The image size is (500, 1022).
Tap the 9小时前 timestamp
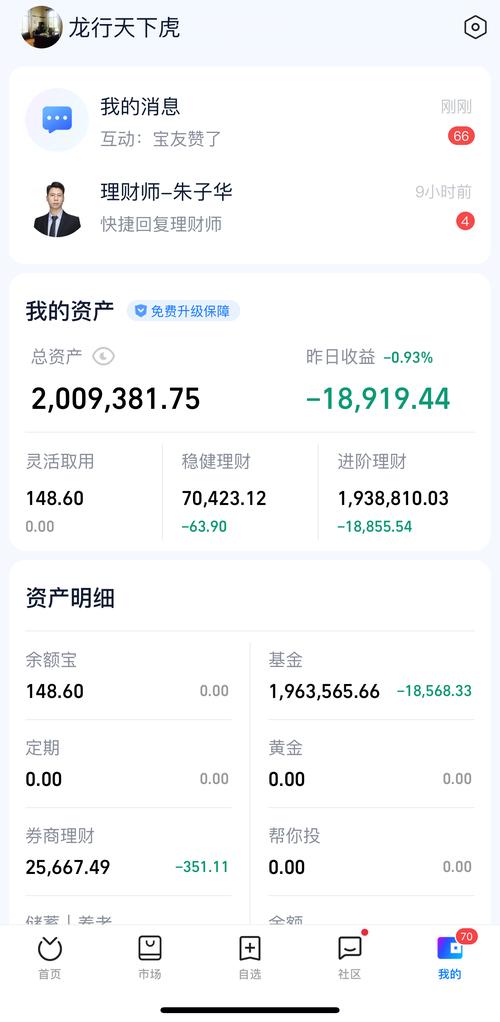pos(443,192)
